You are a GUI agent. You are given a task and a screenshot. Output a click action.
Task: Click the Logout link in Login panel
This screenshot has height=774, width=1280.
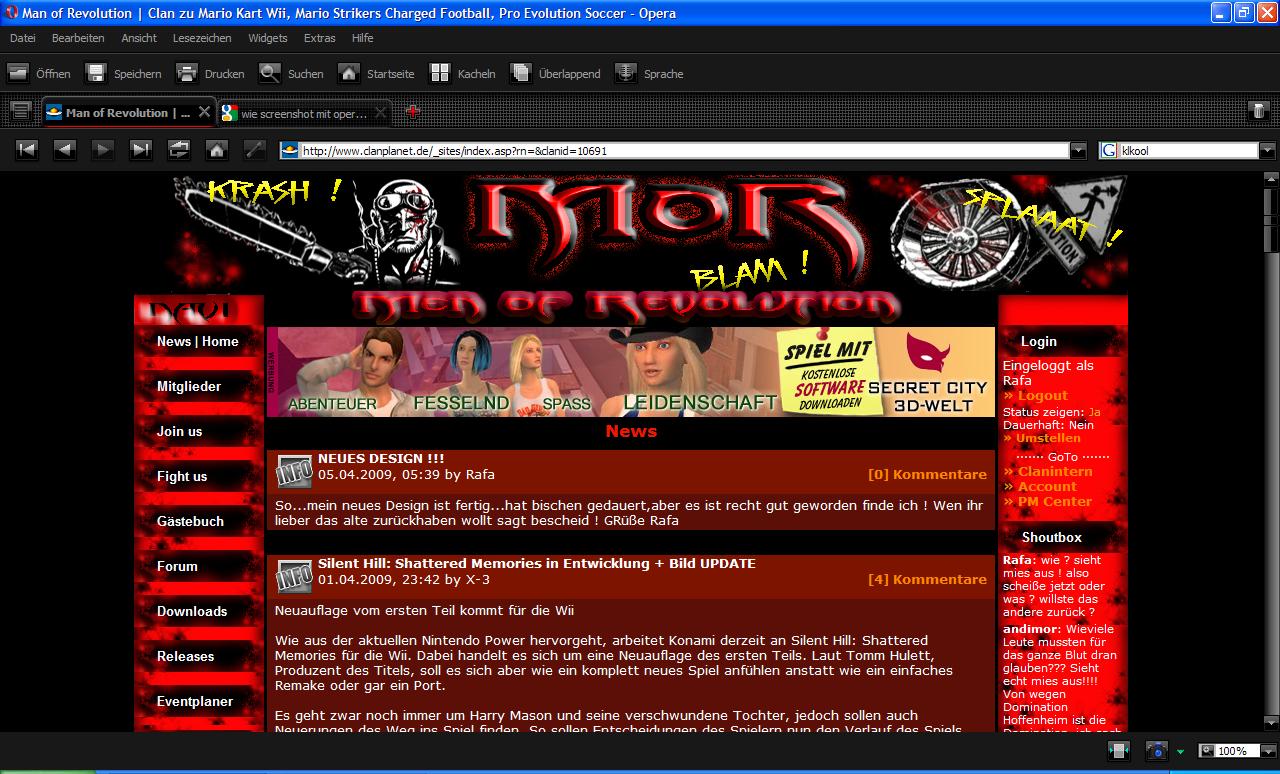click(x=1042, y=396)
